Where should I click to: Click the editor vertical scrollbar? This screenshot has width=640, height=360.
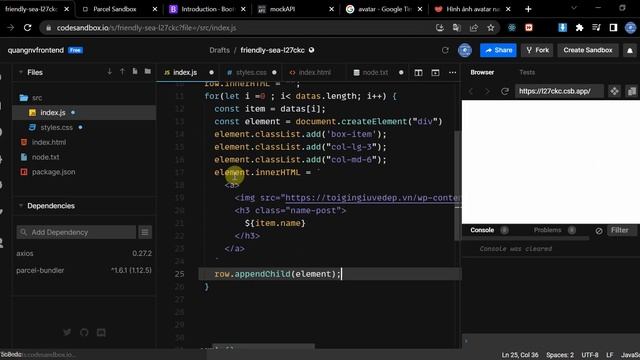tap(458, 186)
